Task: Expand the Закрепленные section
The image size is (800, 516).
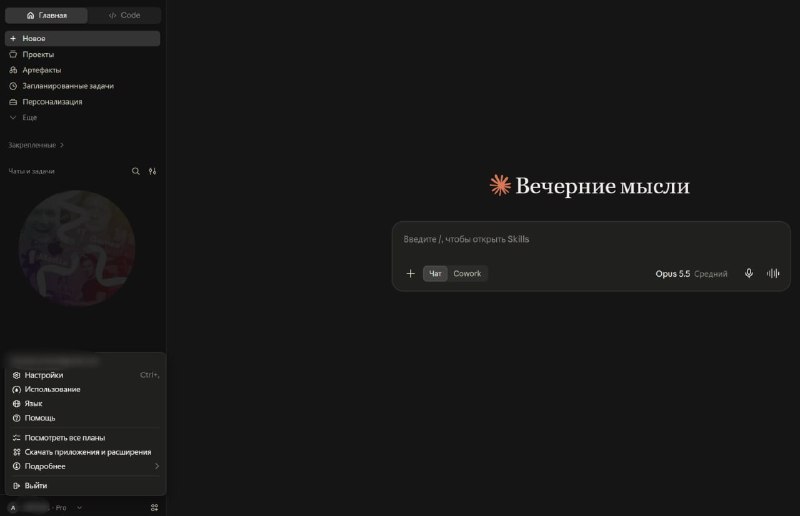Action: [x=36, y=145]
